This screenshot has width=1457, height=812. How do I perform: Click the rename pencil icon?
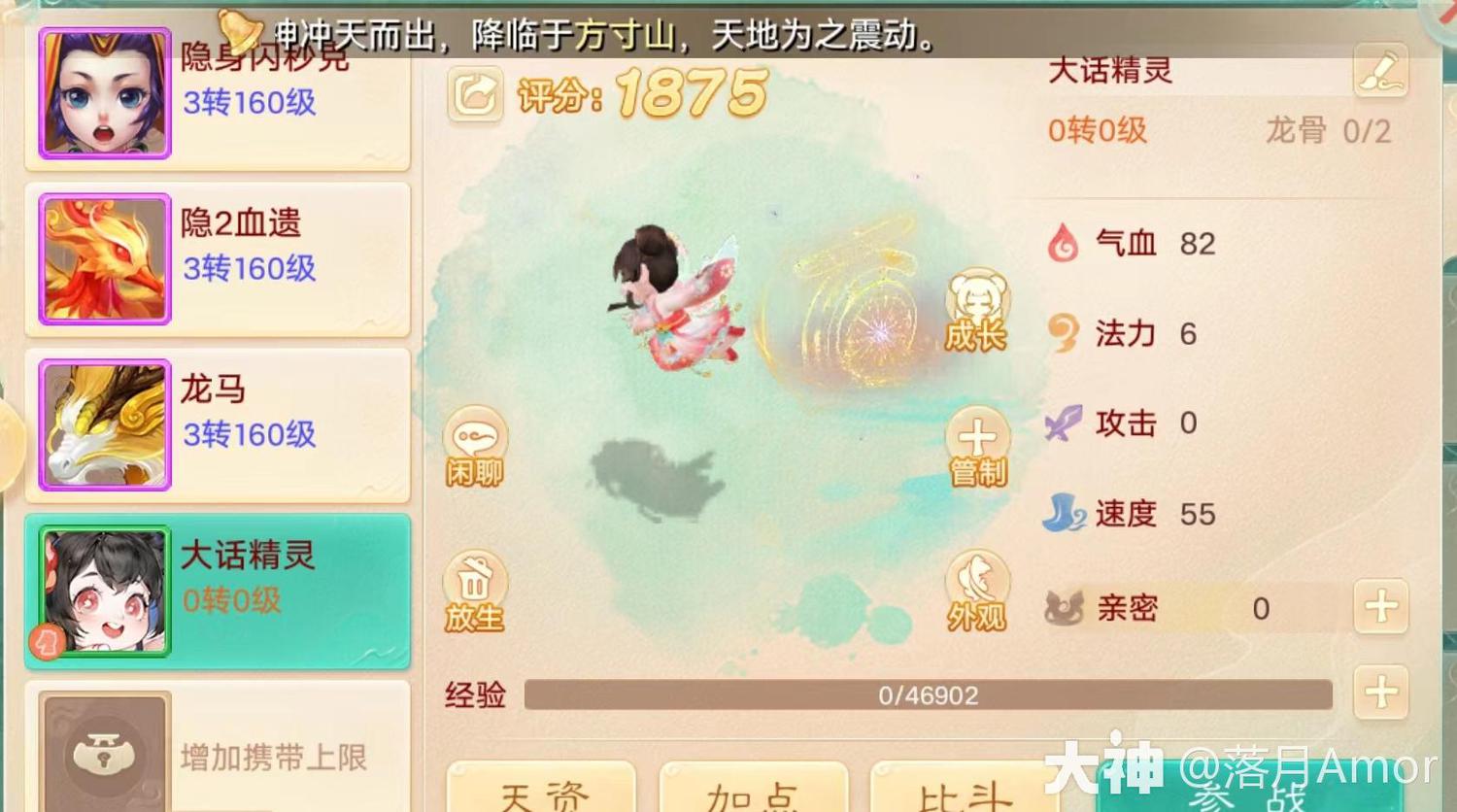[x=1380, y=70]
